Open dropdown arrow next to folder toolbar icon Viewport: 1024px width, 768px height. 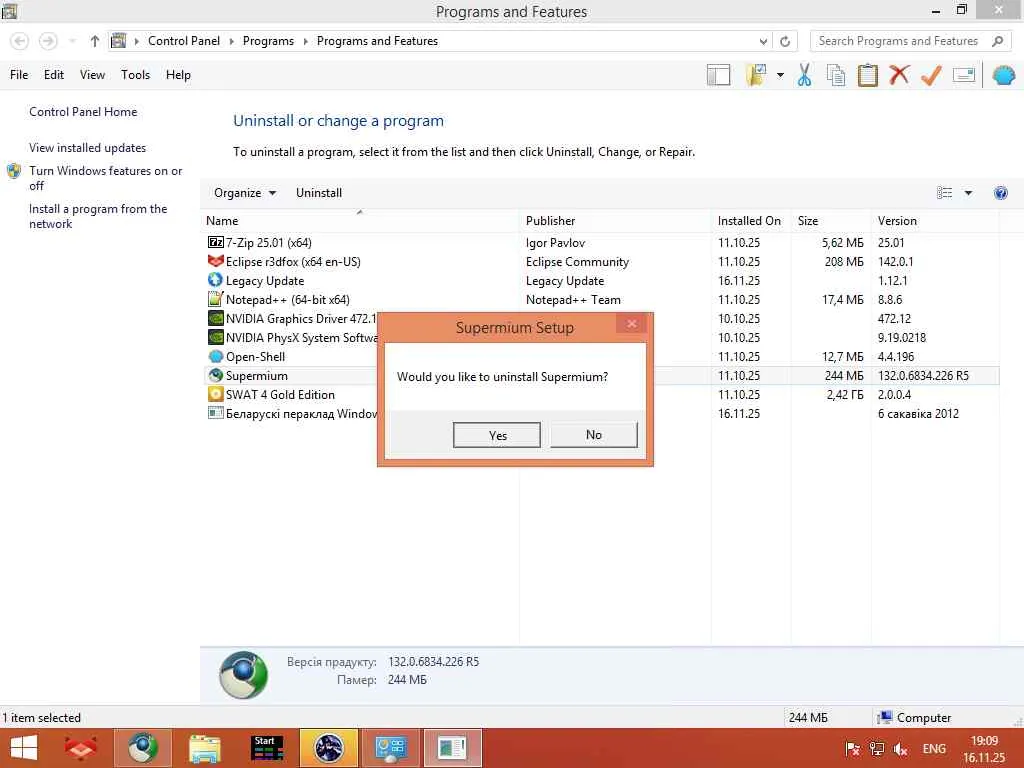point(780,75)
